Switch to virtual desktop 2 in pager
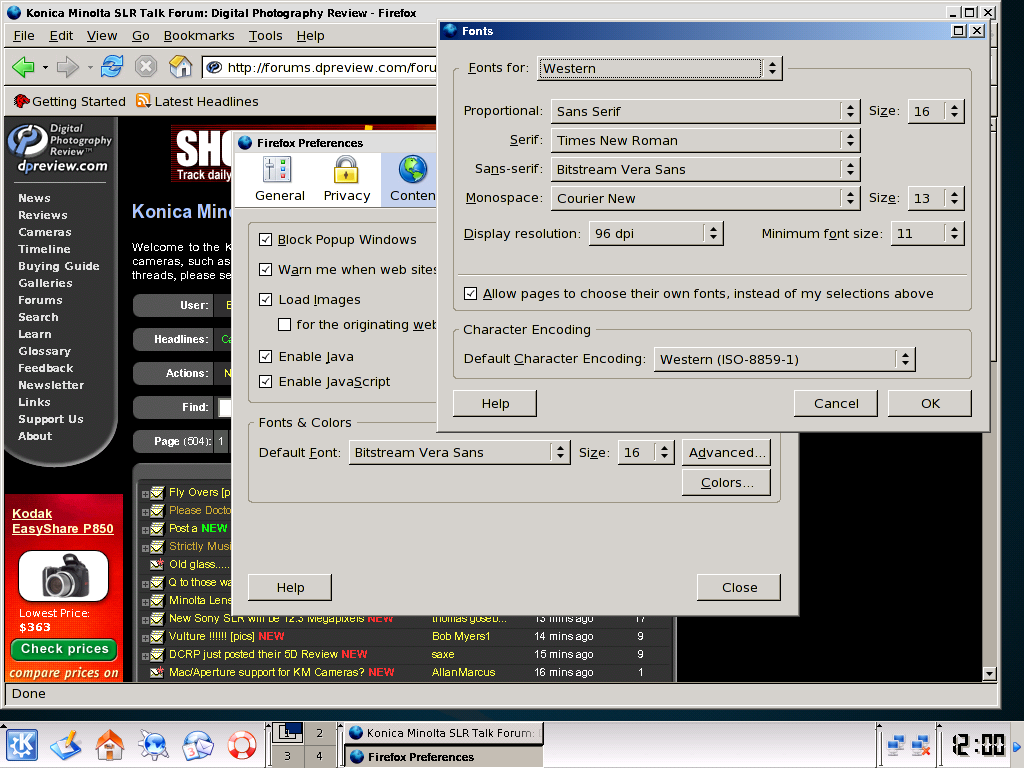 point(319,733)
